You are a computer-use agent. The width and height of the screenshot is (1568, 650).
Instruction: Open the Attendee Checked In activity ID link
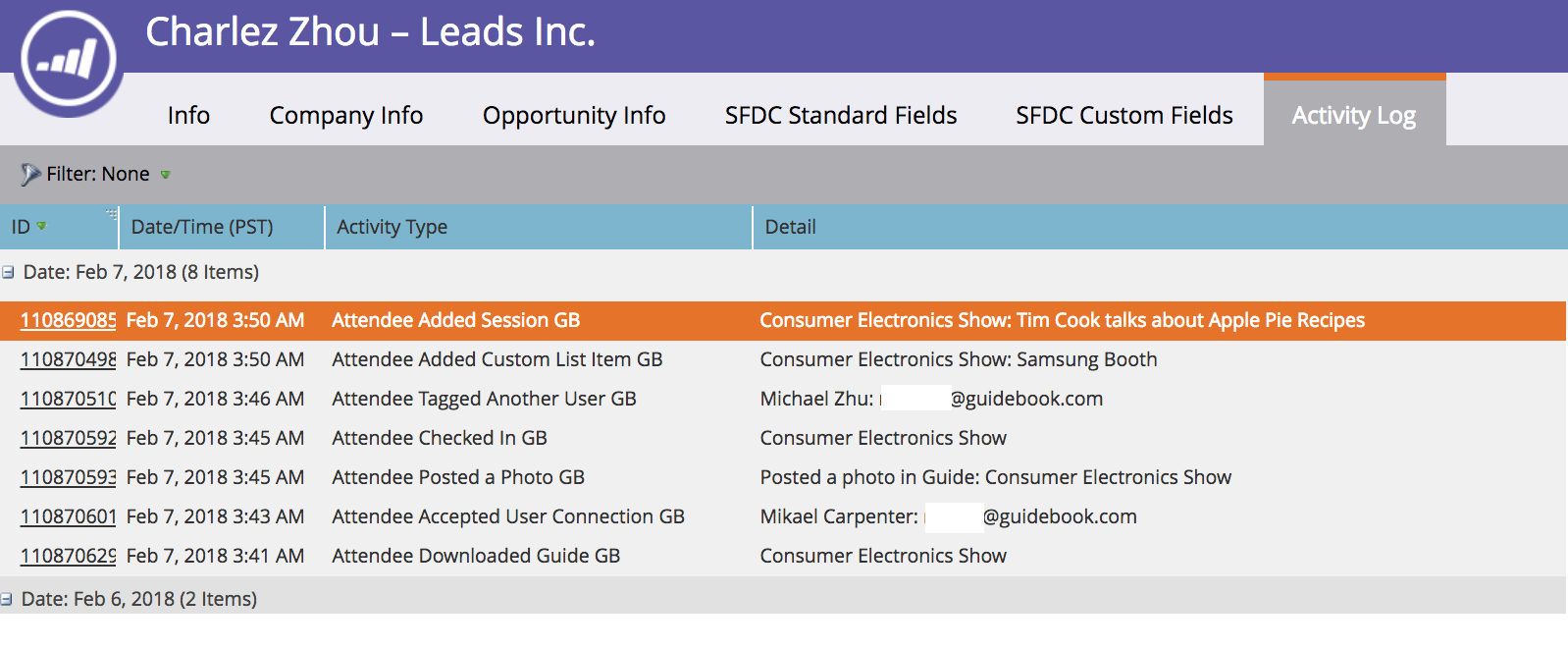(68, 438)
